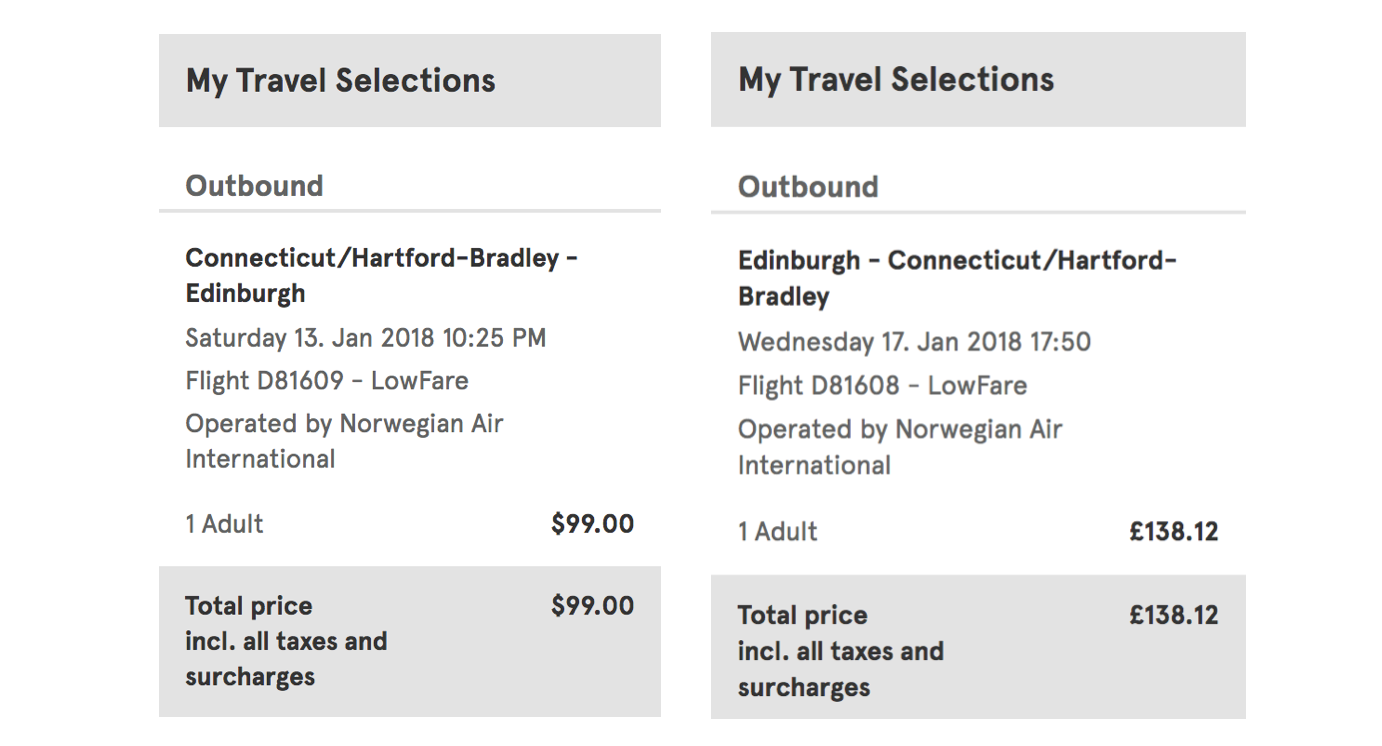Click the $99.00 fare next to 1 Adult

[x=592, y=524]
